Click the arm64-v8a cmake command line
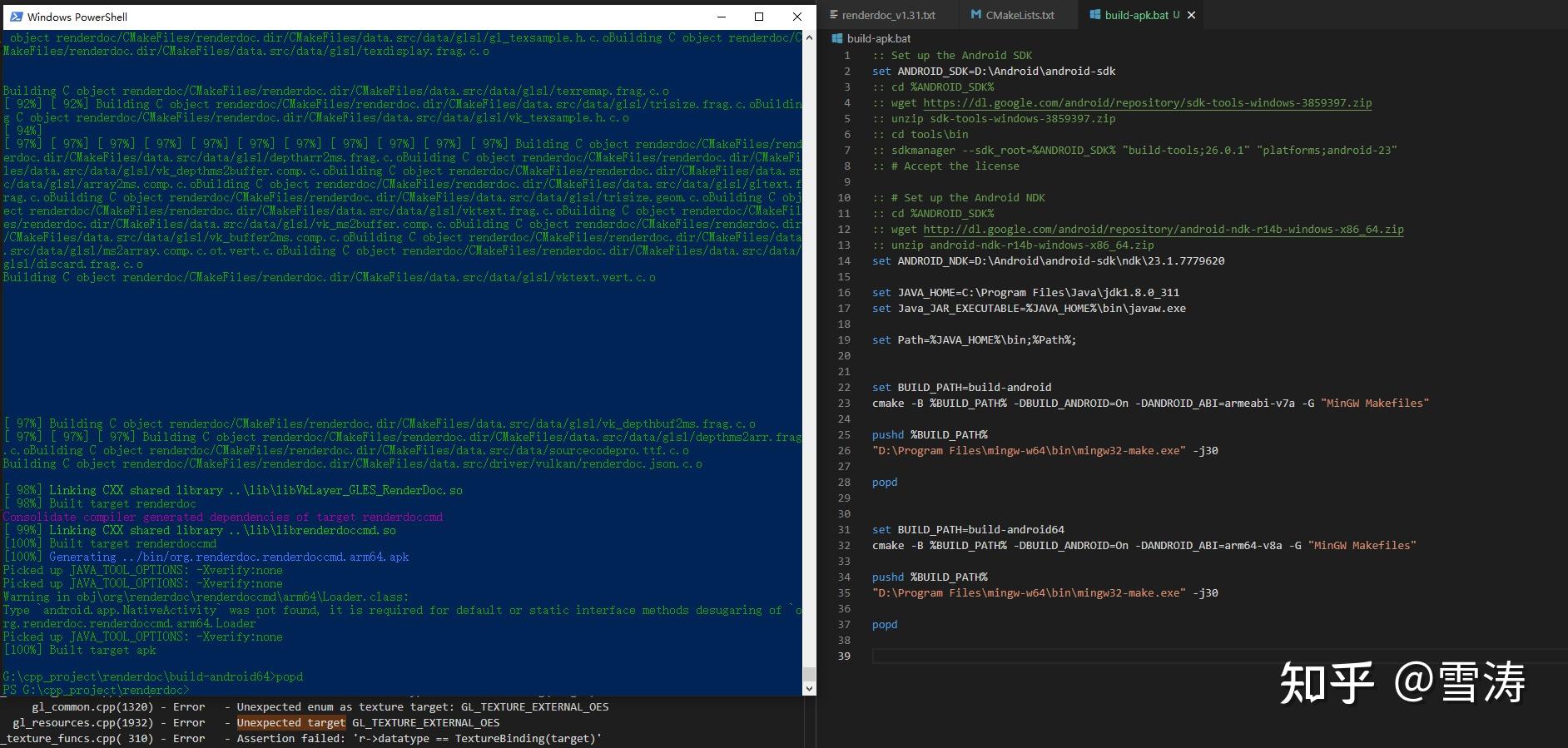 pos(1144,546)
